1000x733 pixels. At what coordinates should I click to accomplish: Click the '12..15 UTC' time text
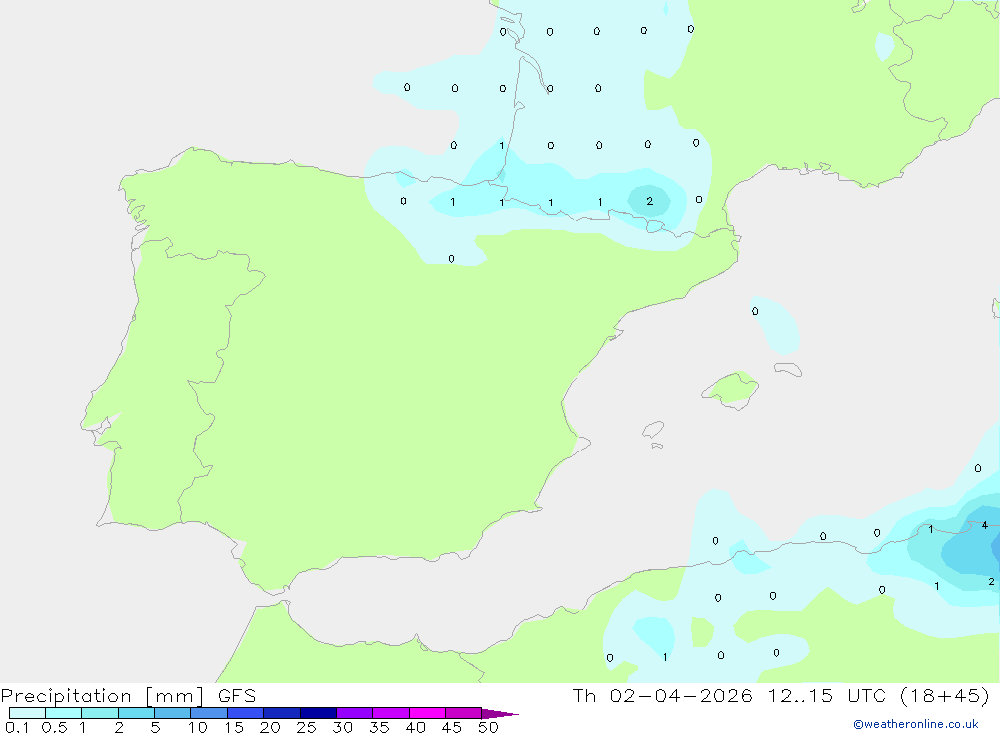827,695
